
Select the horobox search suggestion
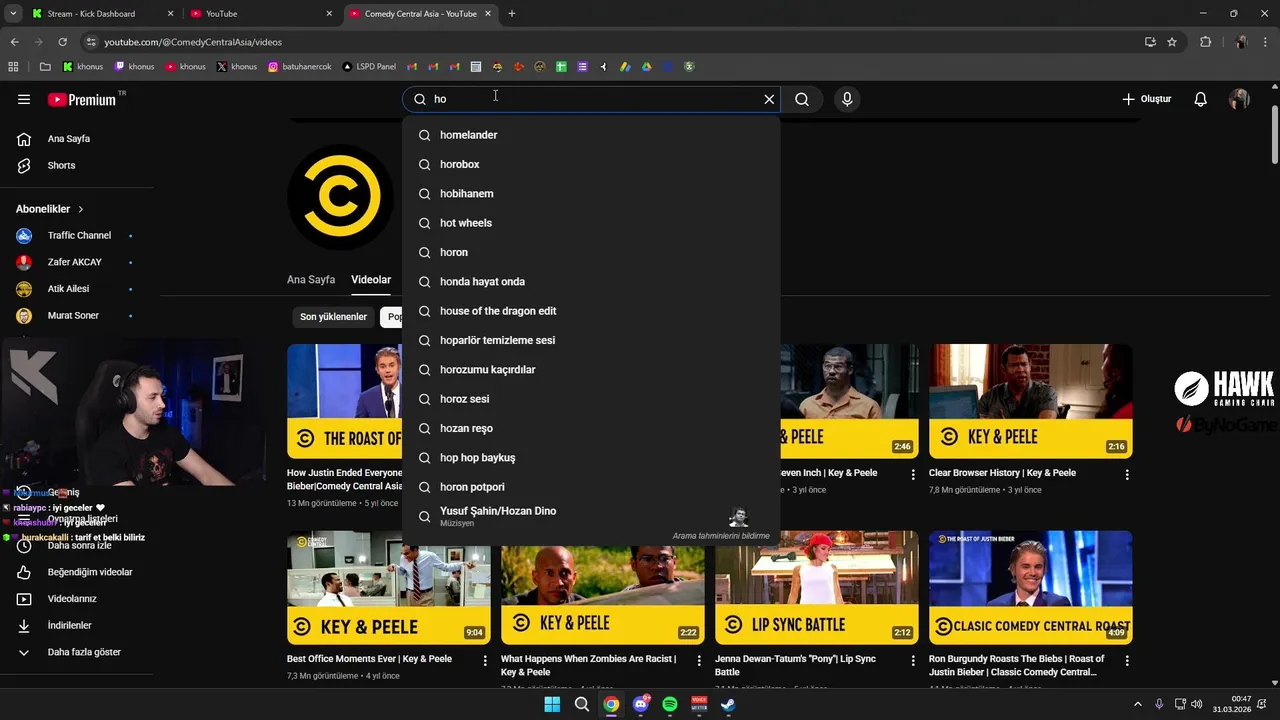click(591, 164)
